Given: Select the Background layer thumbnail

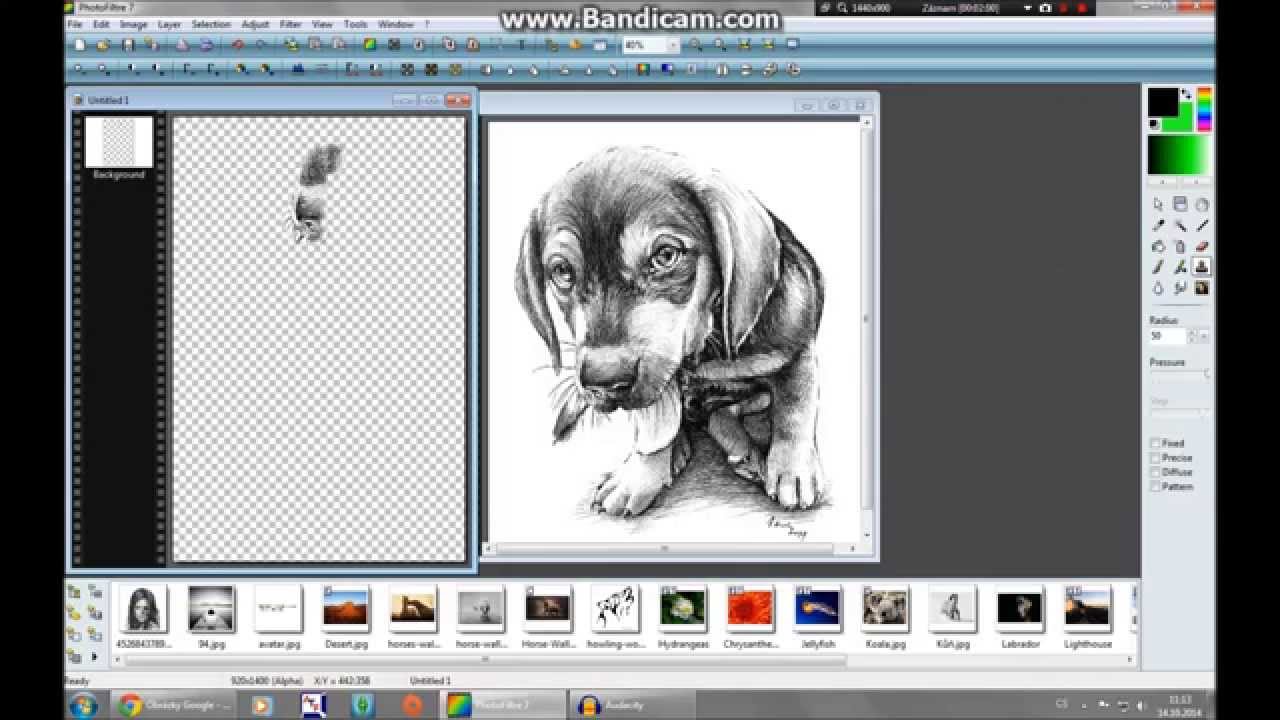Looking at the screenshot, I should click(119, 142).
